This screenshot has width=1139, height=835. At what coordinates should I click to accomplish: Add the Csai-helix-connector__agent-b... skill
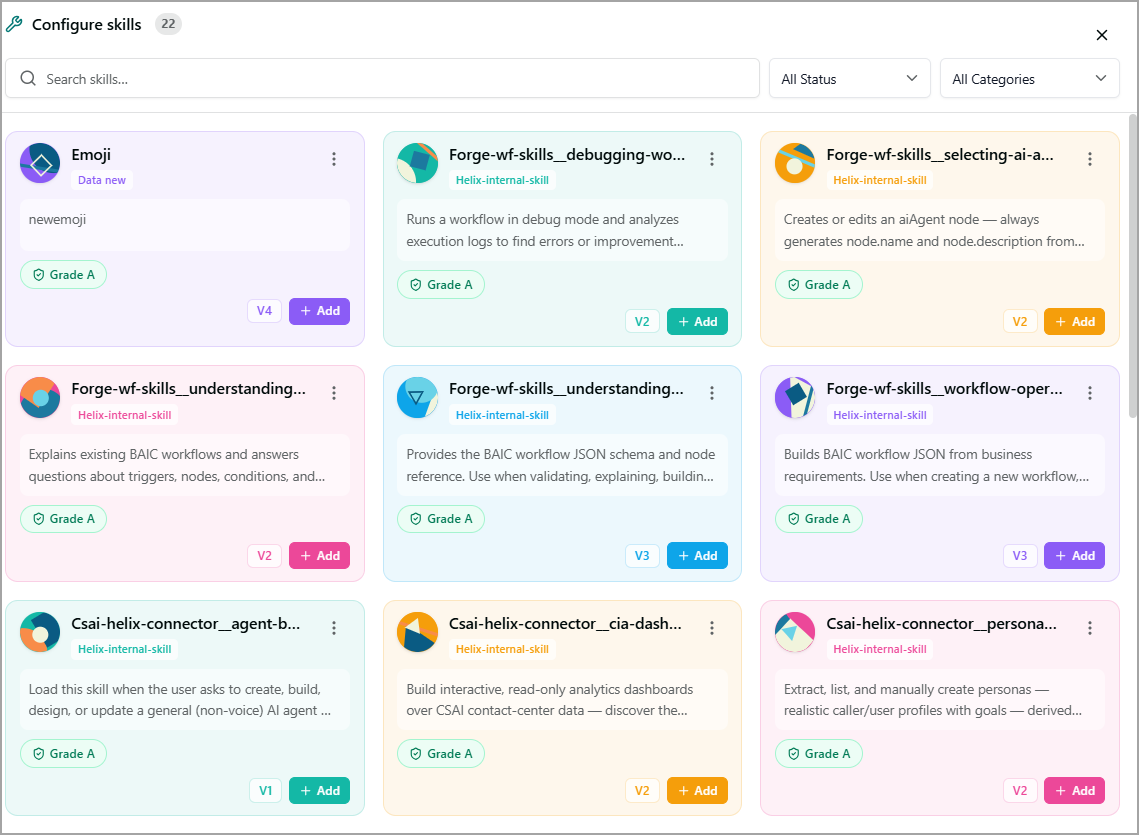[320, 791]
